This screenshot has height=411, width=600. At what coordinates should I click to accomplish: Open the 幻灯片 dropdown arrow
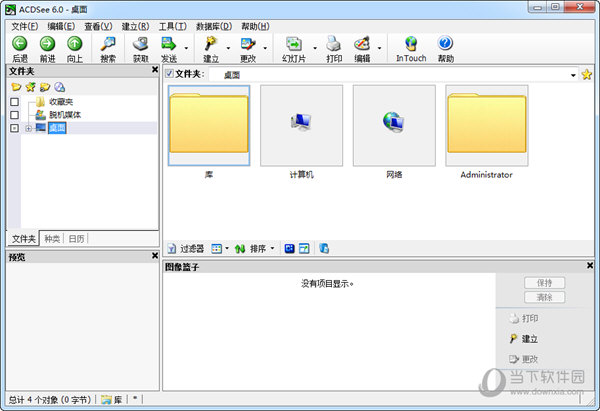click(315, 48)
